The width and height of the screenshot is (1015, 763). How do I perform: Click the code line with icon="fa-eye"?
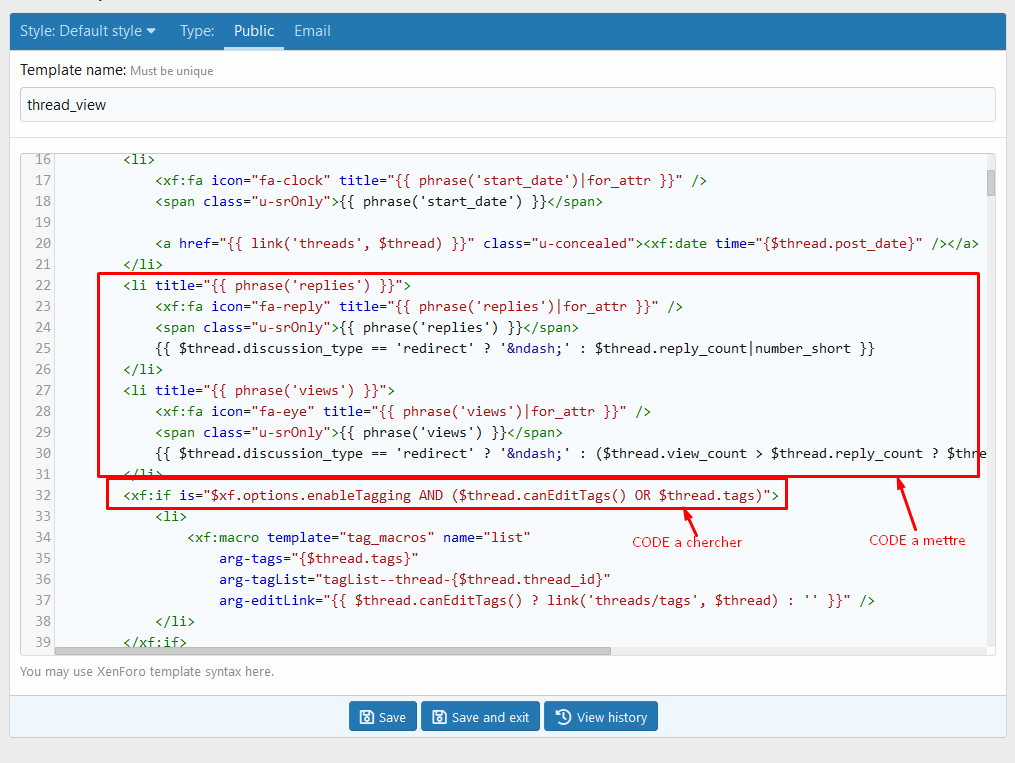[403, 411]
